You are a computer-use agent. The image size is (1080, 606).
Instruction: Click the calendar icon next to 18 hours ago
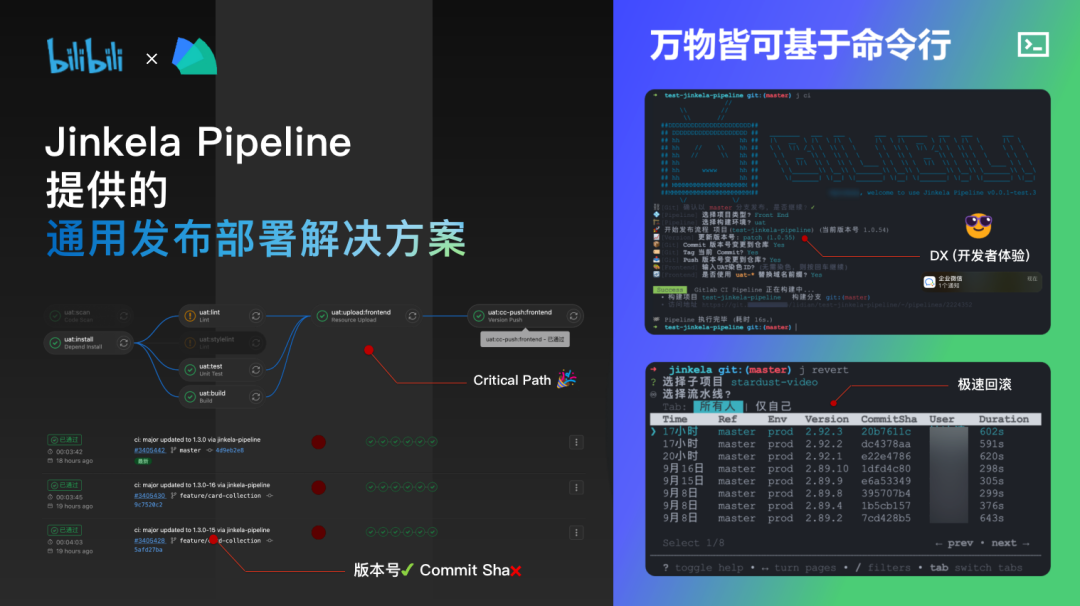click(x=50, y=461)
